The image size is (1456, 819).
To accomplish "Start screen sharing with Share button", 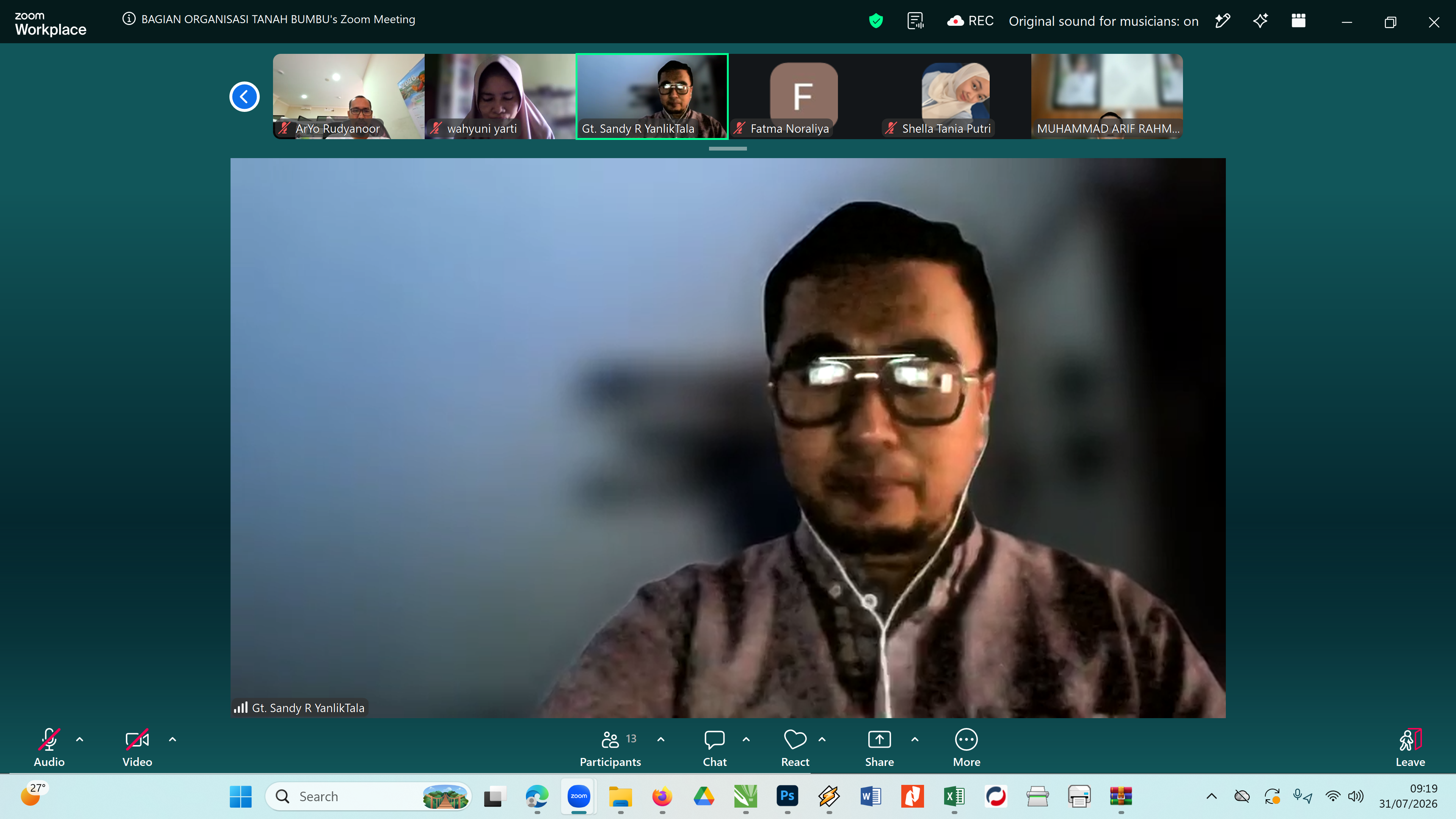I will tap(880, 747).
